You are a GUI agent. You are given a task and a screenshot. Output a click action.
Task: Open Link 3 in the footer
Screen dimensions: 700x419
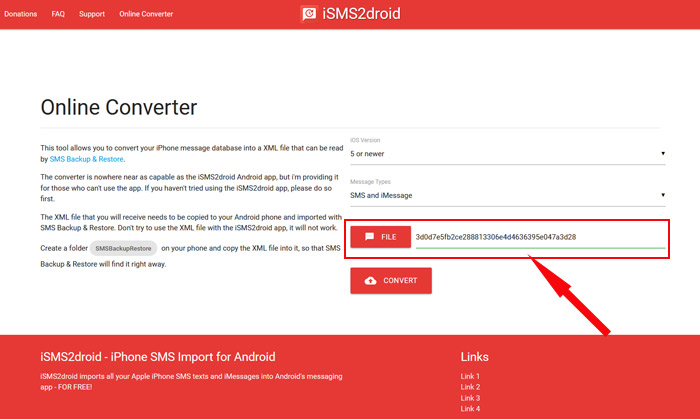(x=470, y=398)
